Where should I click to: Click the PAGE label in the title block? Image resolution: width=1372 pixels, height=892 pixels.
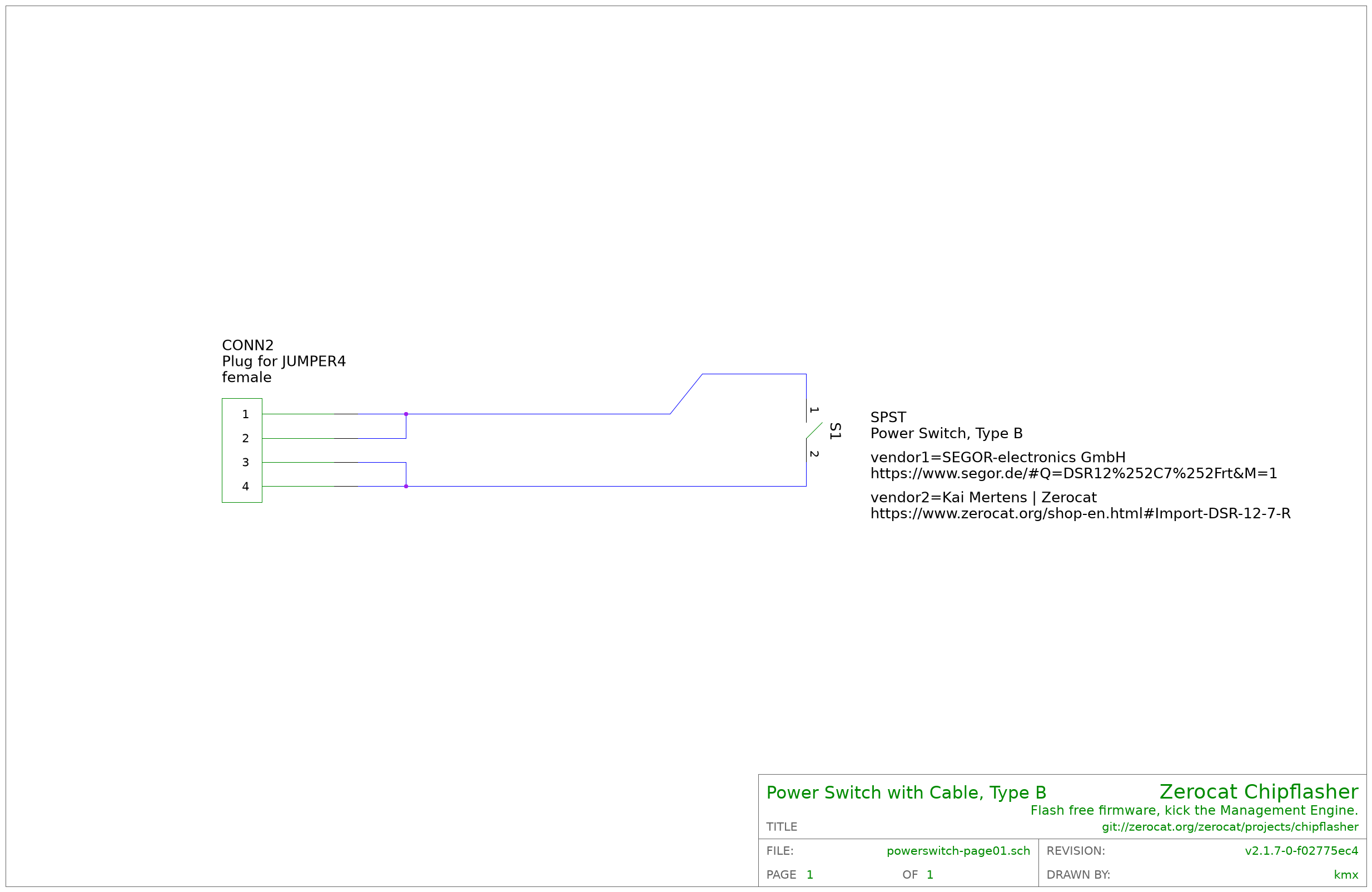781,875
